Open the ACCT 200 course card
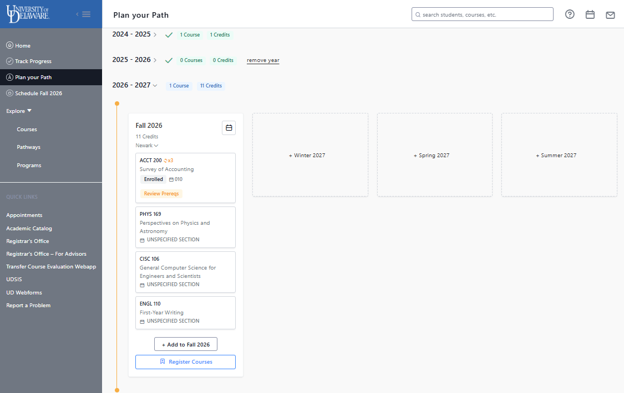624x393 pixels. pos(185,178)
